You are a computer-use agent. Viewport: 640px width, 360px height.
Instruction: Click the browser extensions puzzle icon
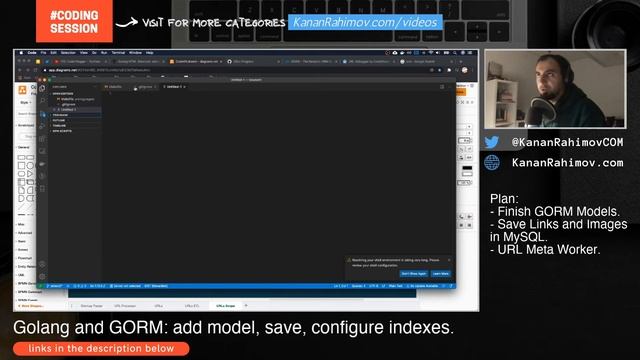pyautogui.click(x=449, y=70)
